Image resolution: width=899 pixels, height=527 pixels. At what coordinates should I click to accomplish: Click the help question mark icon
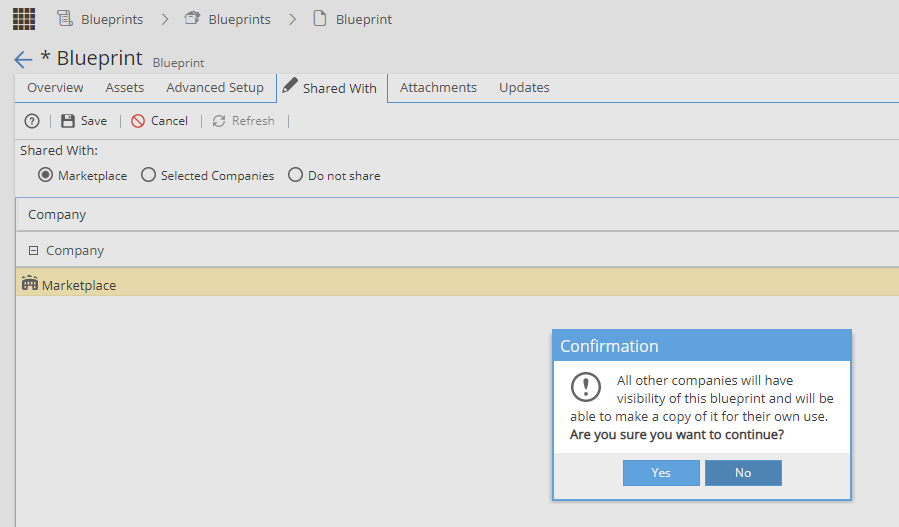pos(32,121)
